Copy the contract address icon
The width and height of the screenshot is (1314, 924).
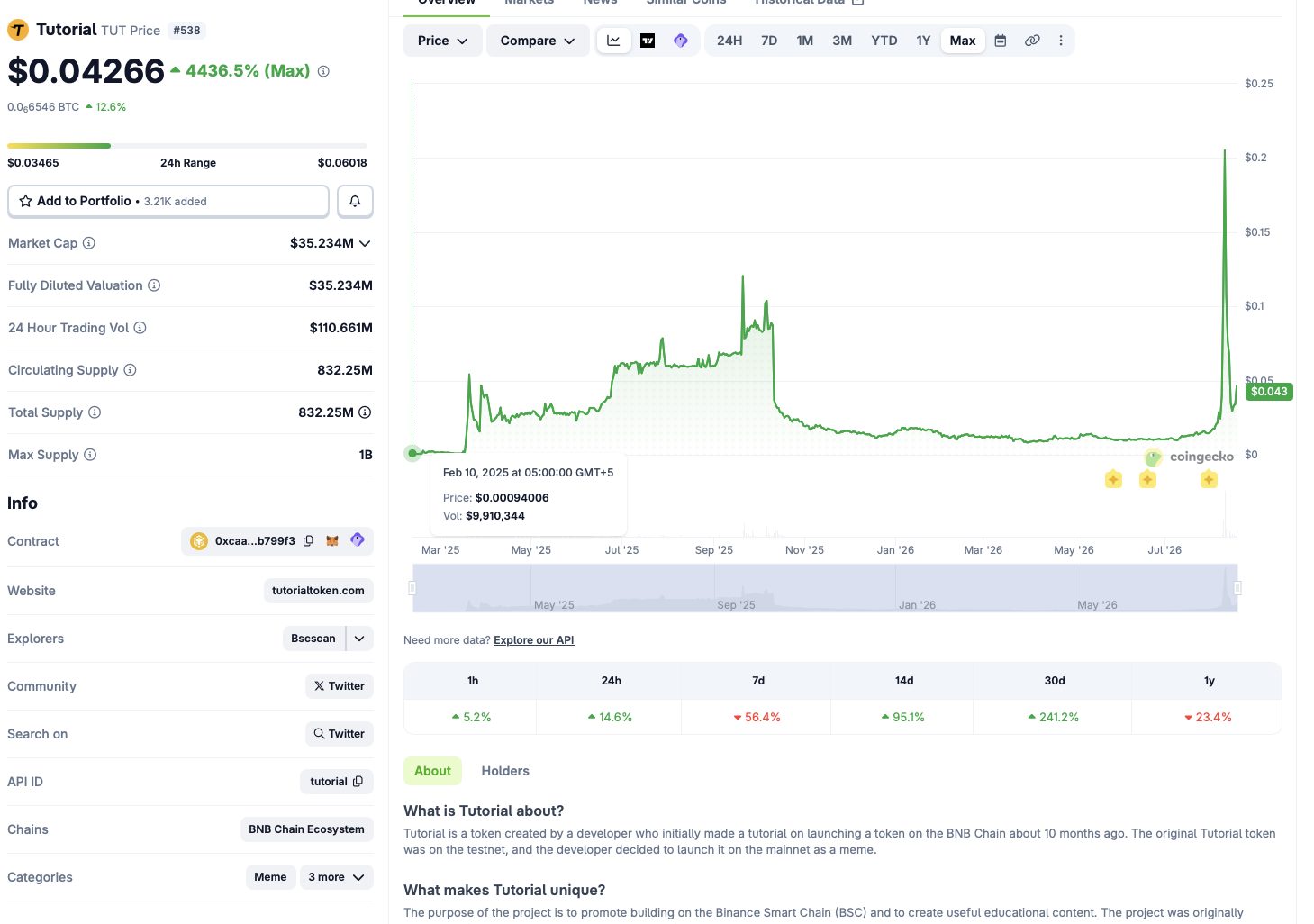[x=308, y=541]
